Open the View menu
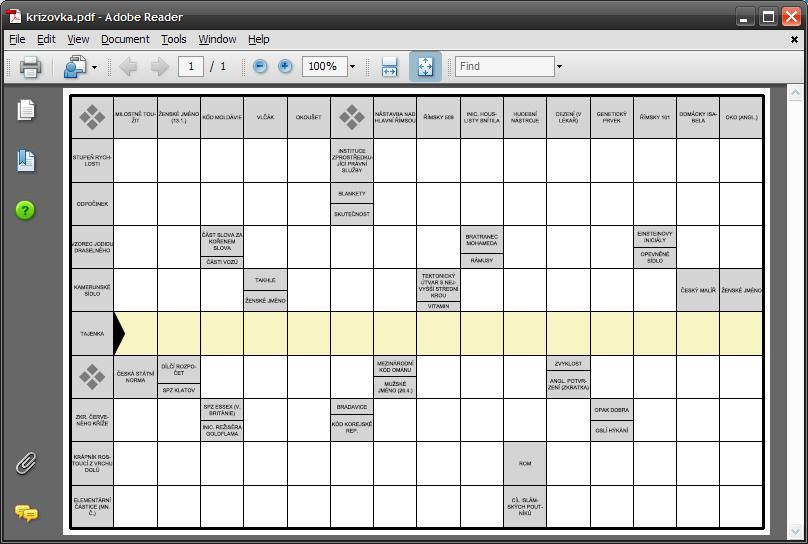This screenshot has width=808, height=544. [x=78, y=39]
